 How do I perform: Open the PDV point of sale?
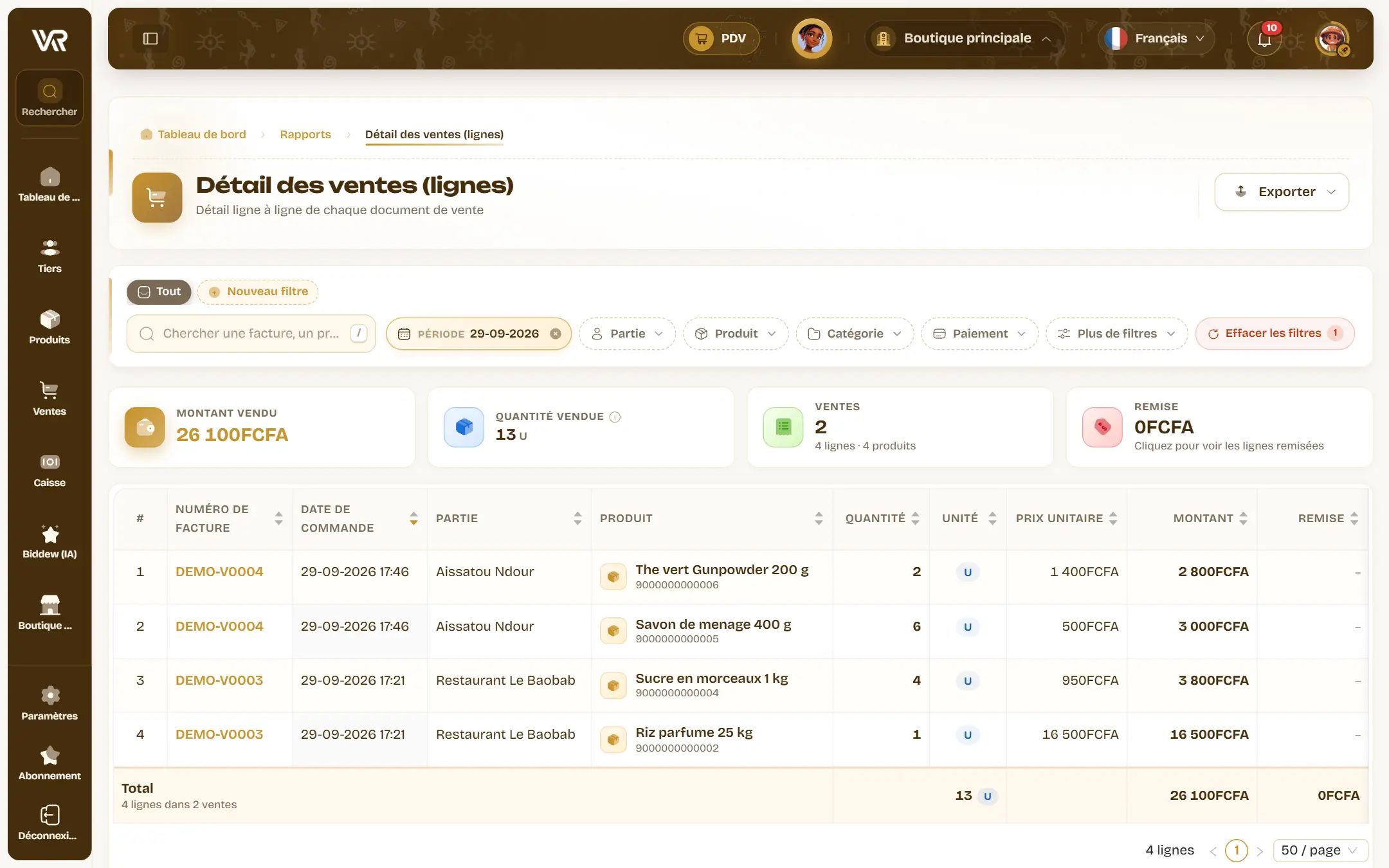click(x=721, y=39)
